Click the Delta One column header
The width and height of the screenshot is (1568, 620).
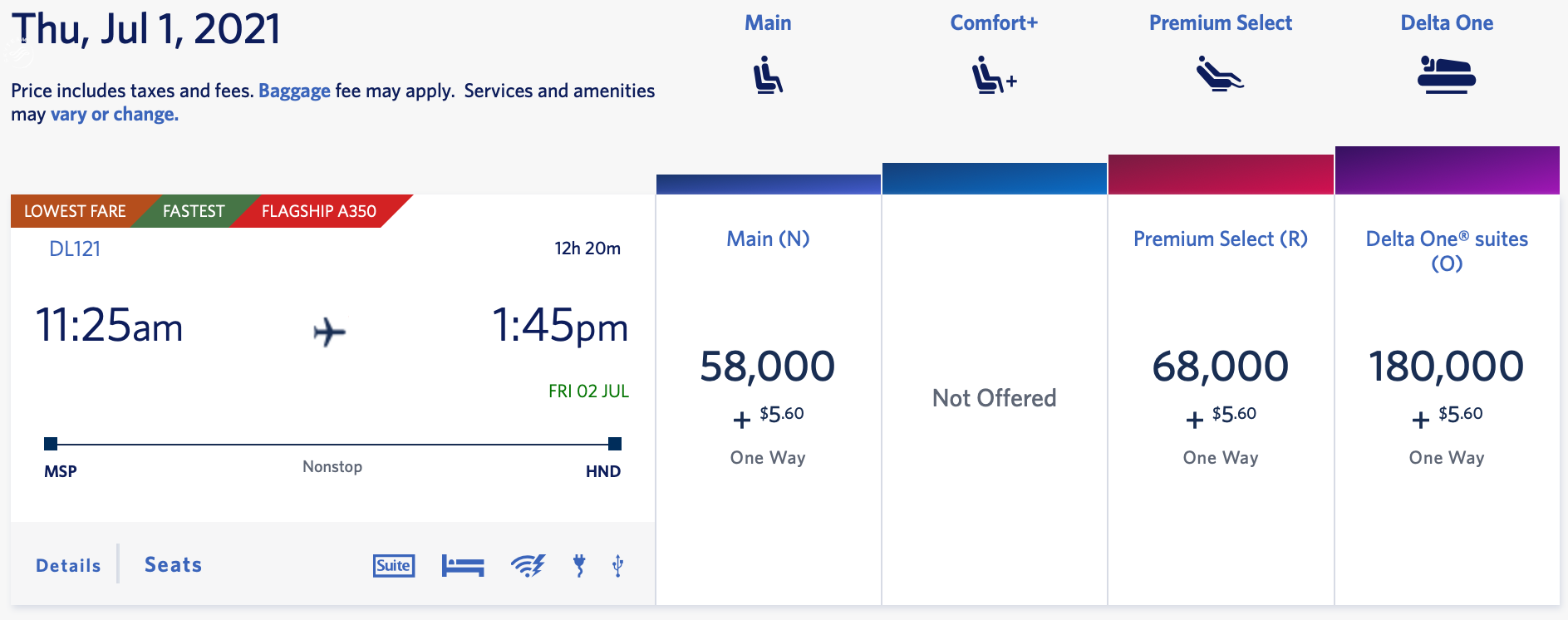pos(1447,22)
